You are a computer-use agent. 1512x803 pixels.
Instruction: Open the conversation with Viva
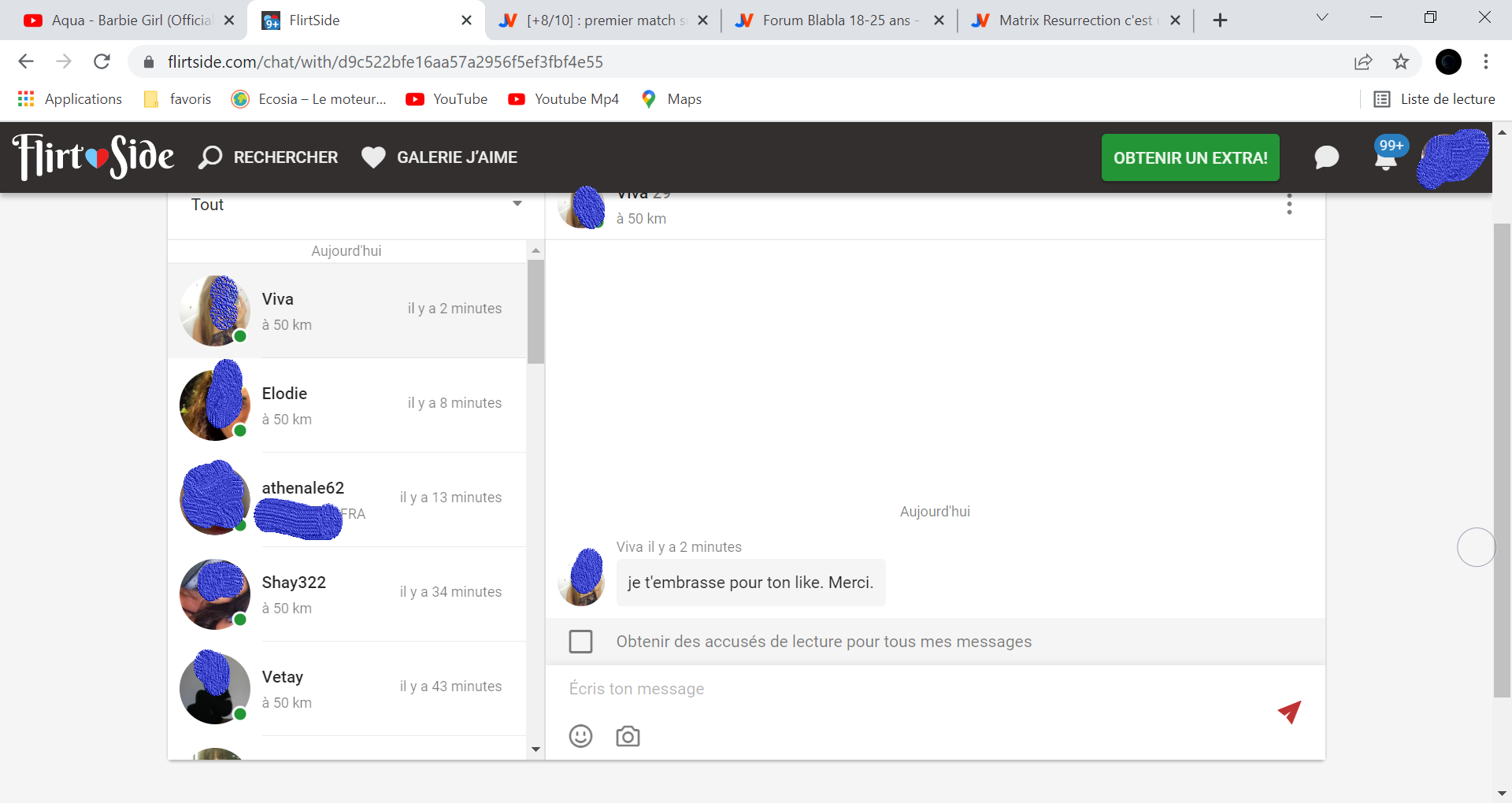click(x=346, y=311)
